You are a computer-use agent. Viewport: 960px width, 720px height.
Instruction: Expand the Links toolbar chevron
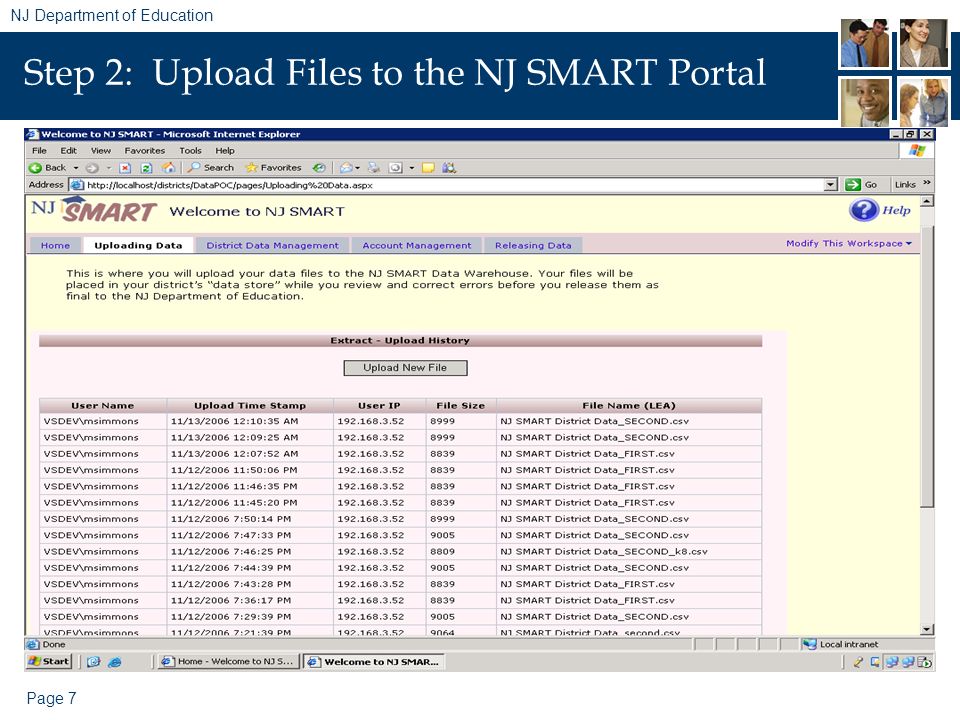927,182
